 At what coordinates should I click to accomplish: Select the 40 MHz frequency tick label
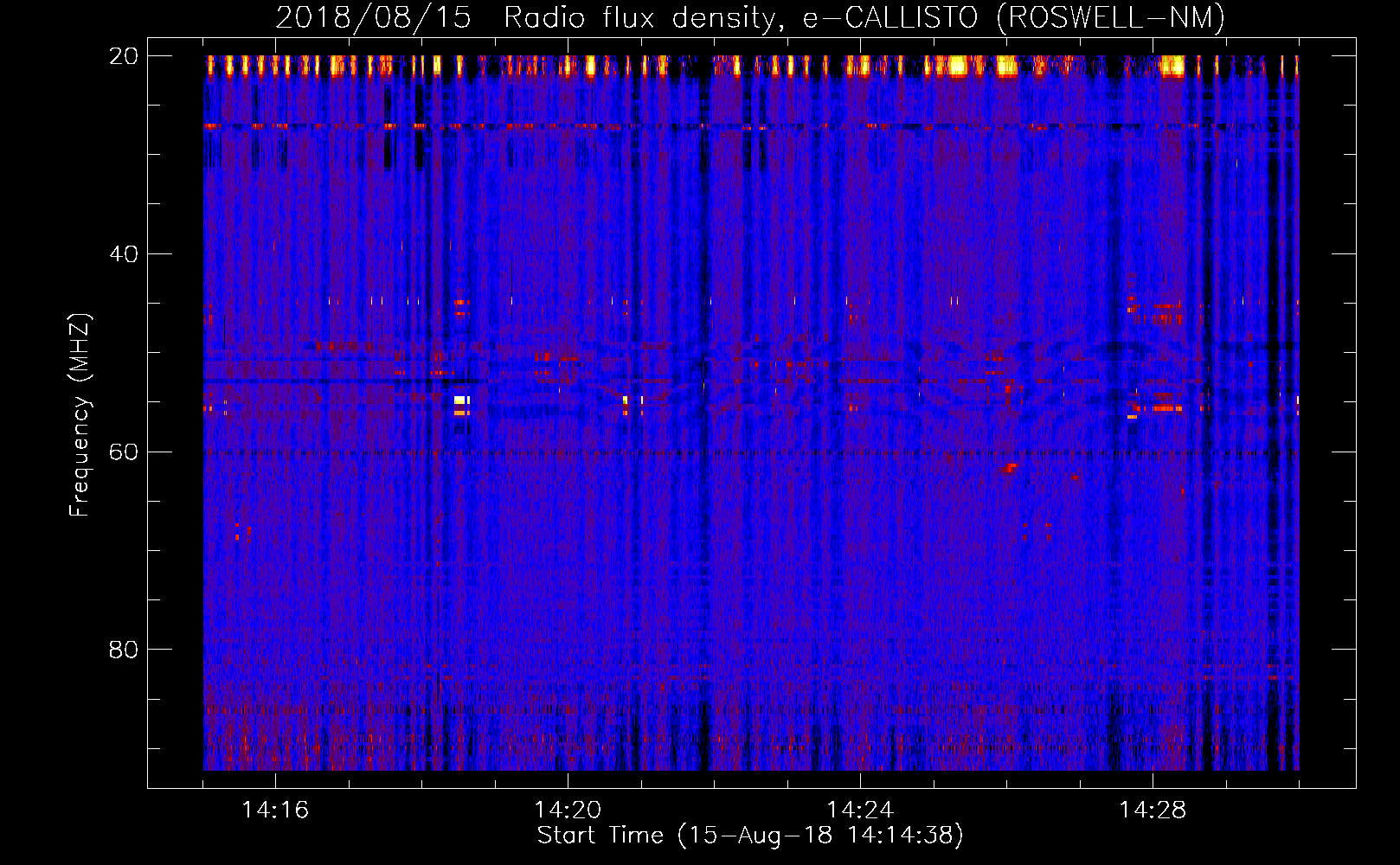[124, 254]
